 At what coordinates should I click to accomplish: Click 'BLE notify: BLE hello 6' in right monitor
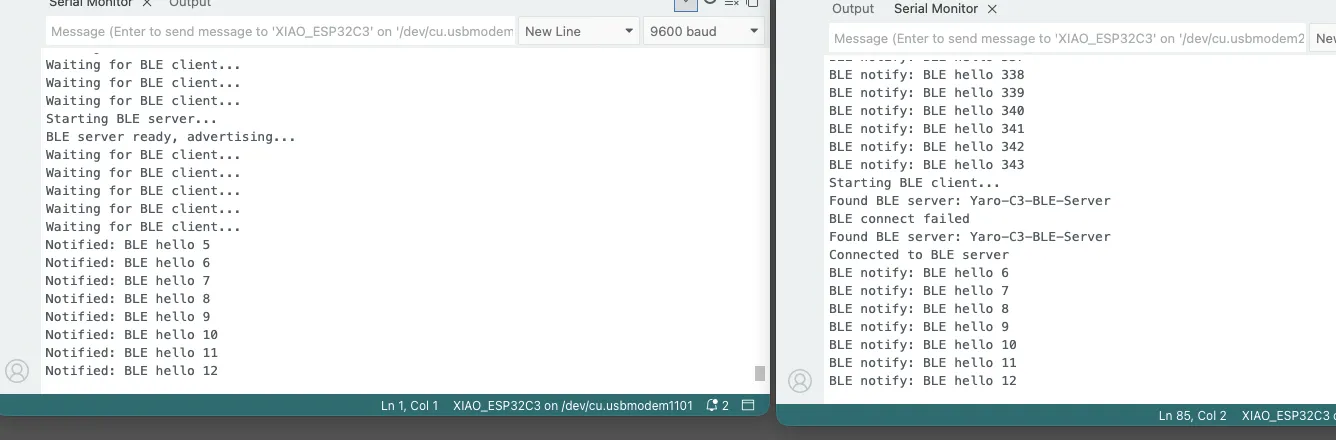pos(919,273)
